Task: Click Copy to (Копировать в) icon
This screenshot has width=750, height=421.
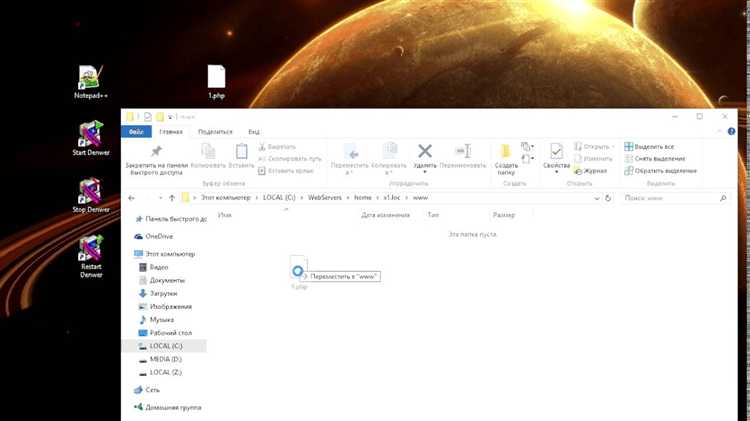Action: point(389,159)
